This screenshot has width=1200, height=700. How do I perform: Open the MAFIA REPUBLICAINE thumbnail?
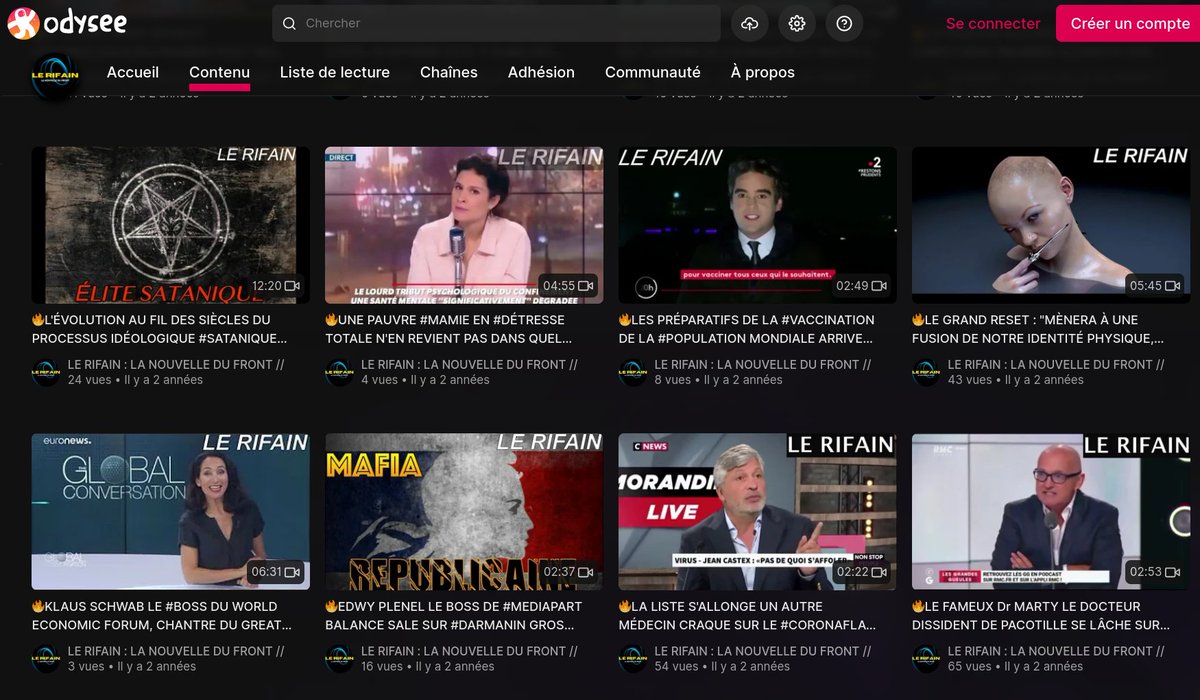point(464,511)
